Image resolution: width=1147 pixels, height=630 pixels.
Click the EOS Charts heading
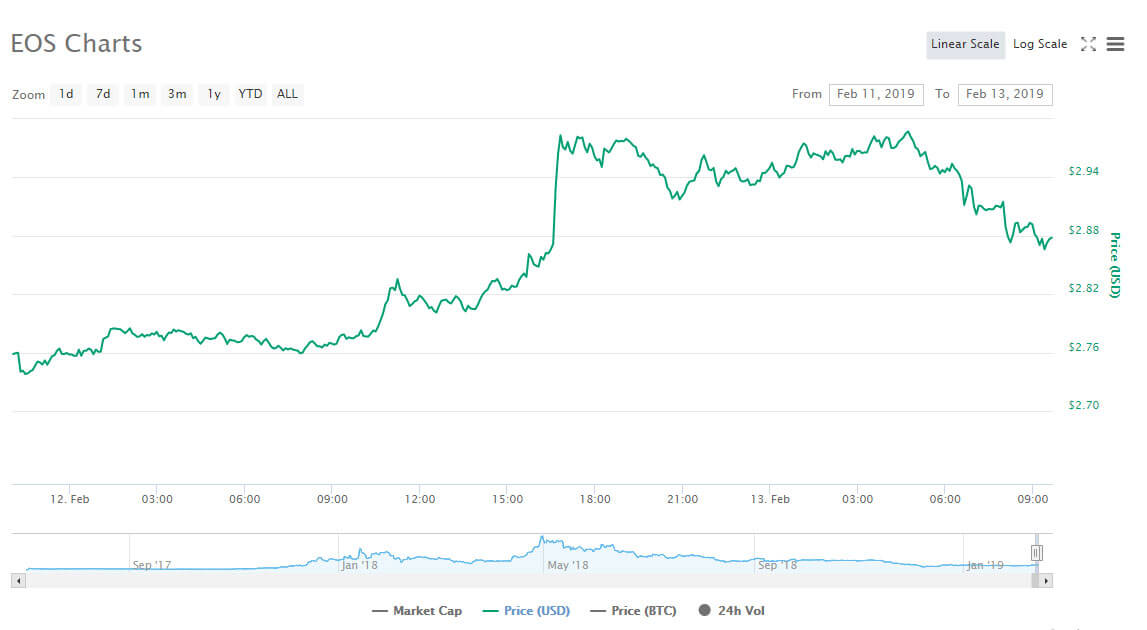(x=76, y=43)
